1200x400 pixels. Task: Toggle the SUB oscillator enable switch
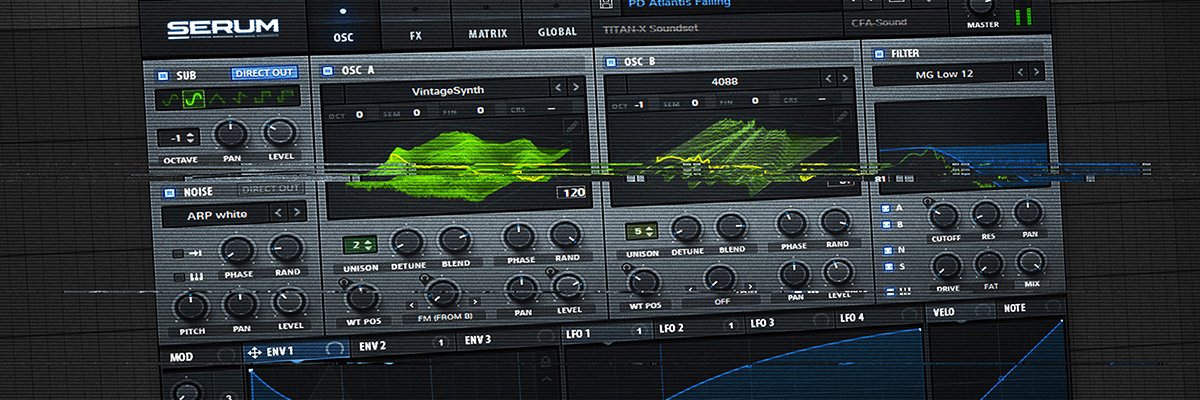pos(163,75)
